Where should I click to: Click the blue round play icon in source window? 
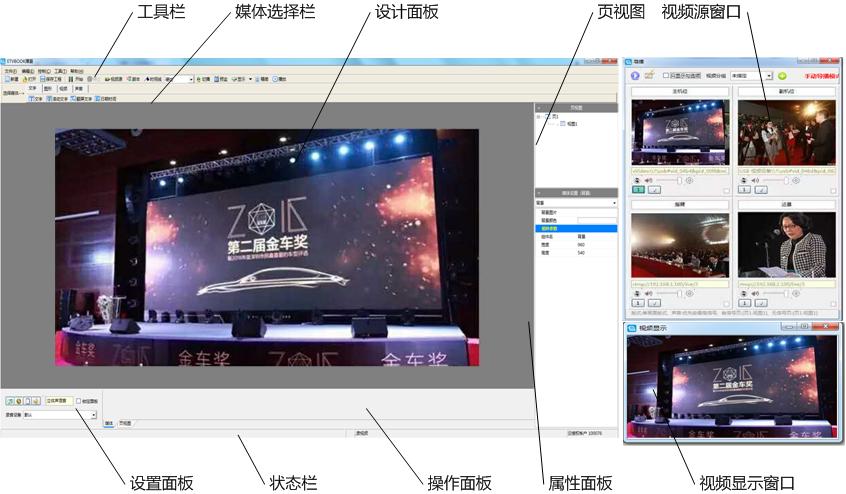point(635,76)
